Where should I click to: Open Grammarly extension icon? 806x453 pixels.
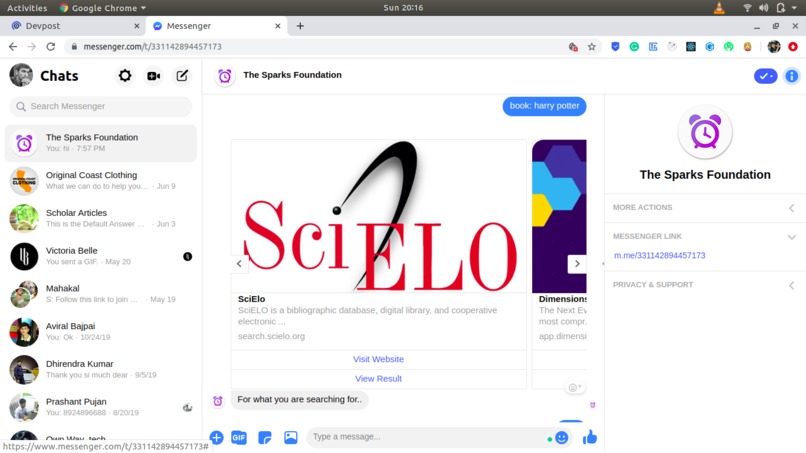[x=634, y=47]
